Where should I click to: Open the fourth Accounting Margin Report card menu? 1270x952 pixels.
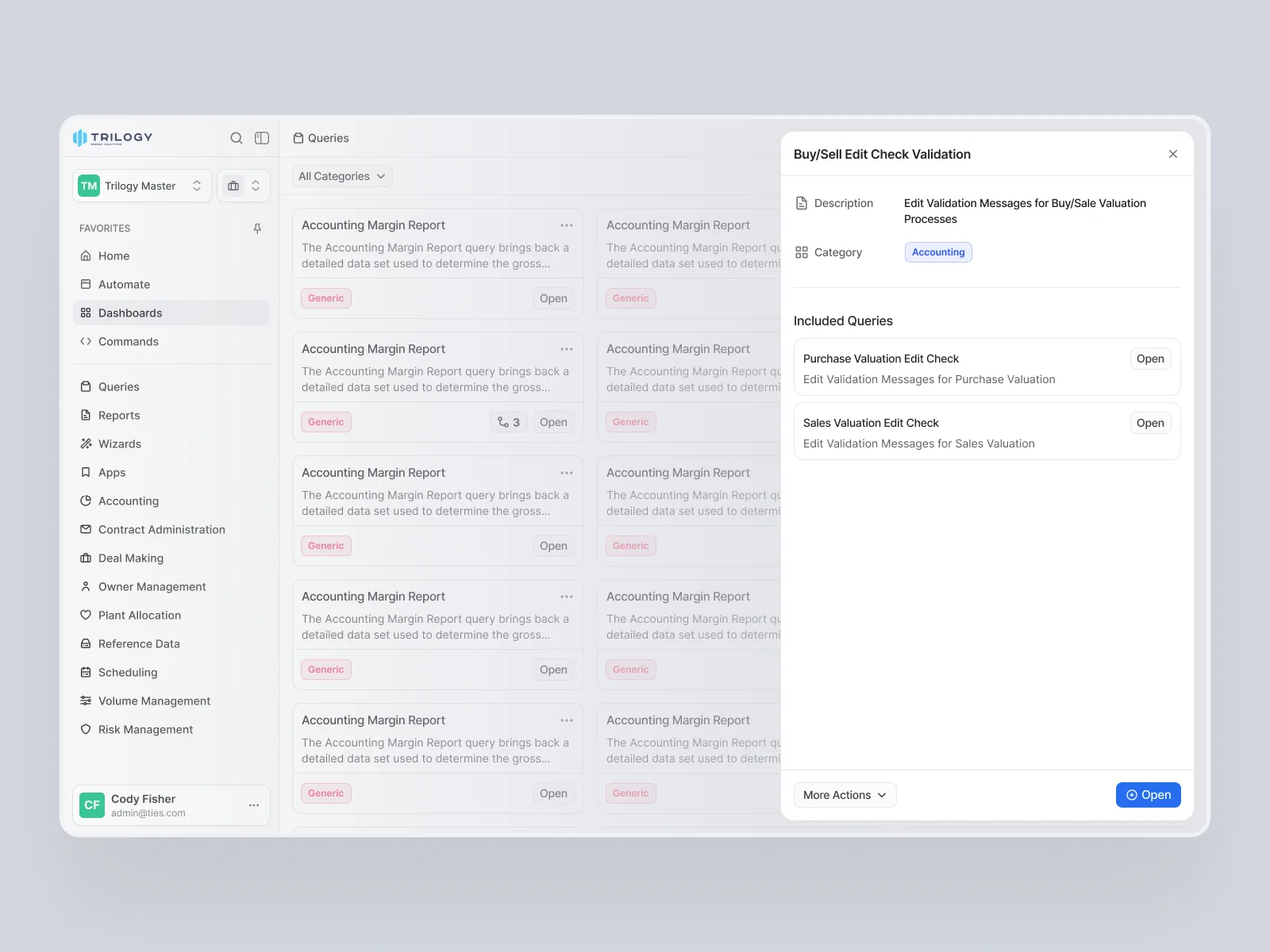(x=567, y=597)
